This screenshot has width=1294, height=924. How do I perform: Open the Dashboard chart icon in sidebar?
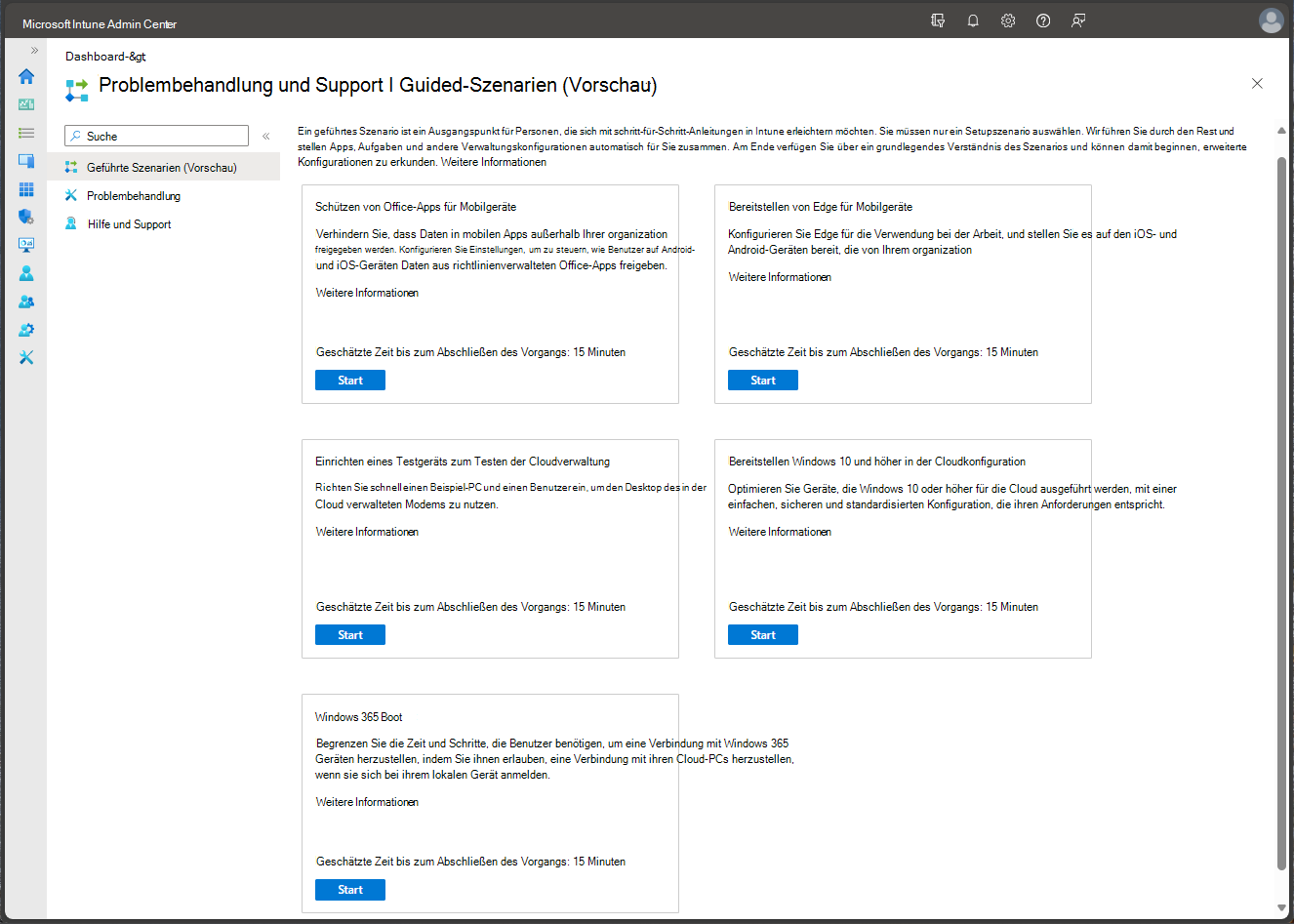(26, 104)
